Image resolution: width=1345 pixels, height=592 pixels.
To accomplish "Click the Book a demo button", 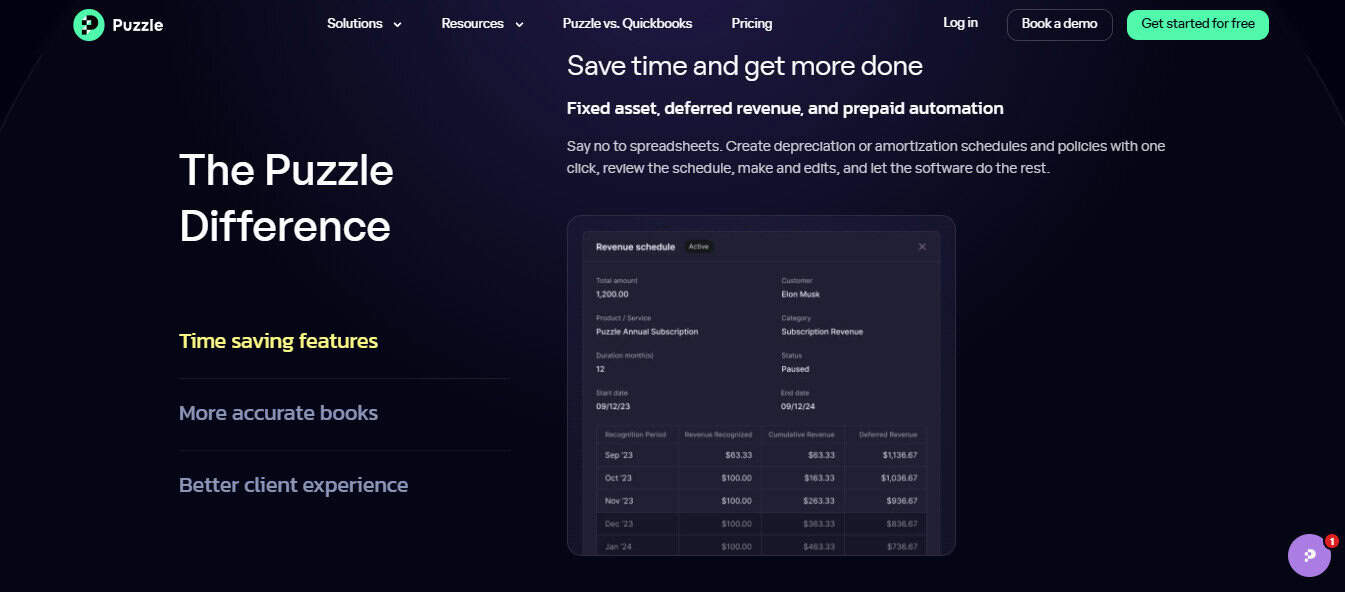I will [x=1059, y=24].
